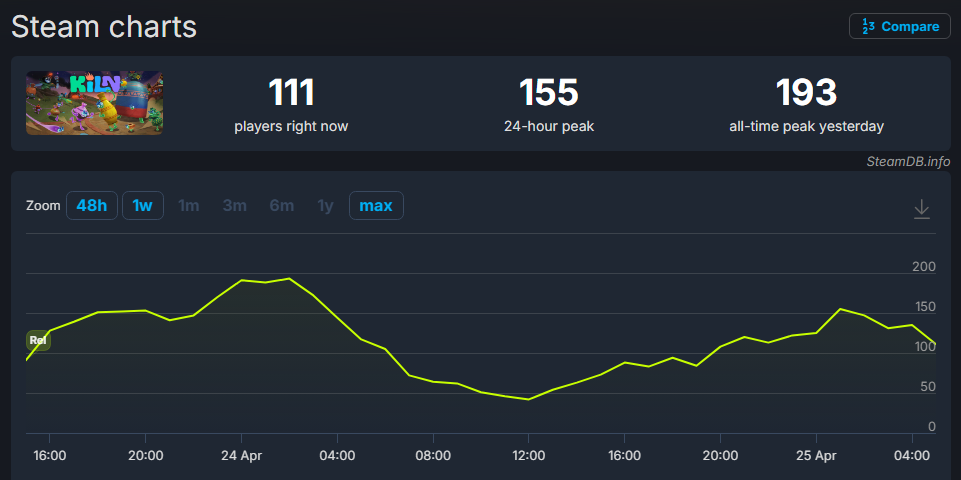Click the 200 value axis label

point(924,267)
